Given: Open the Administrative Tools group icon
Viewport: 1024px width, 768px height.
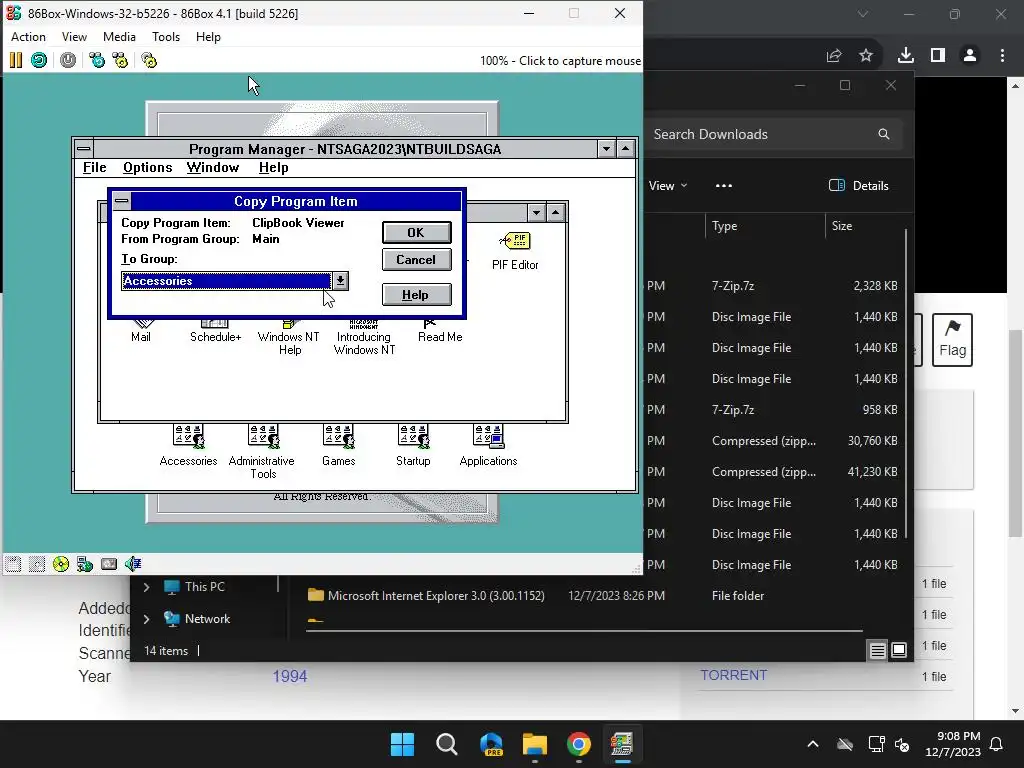Looking at the screenshot, I should [263, 451].
